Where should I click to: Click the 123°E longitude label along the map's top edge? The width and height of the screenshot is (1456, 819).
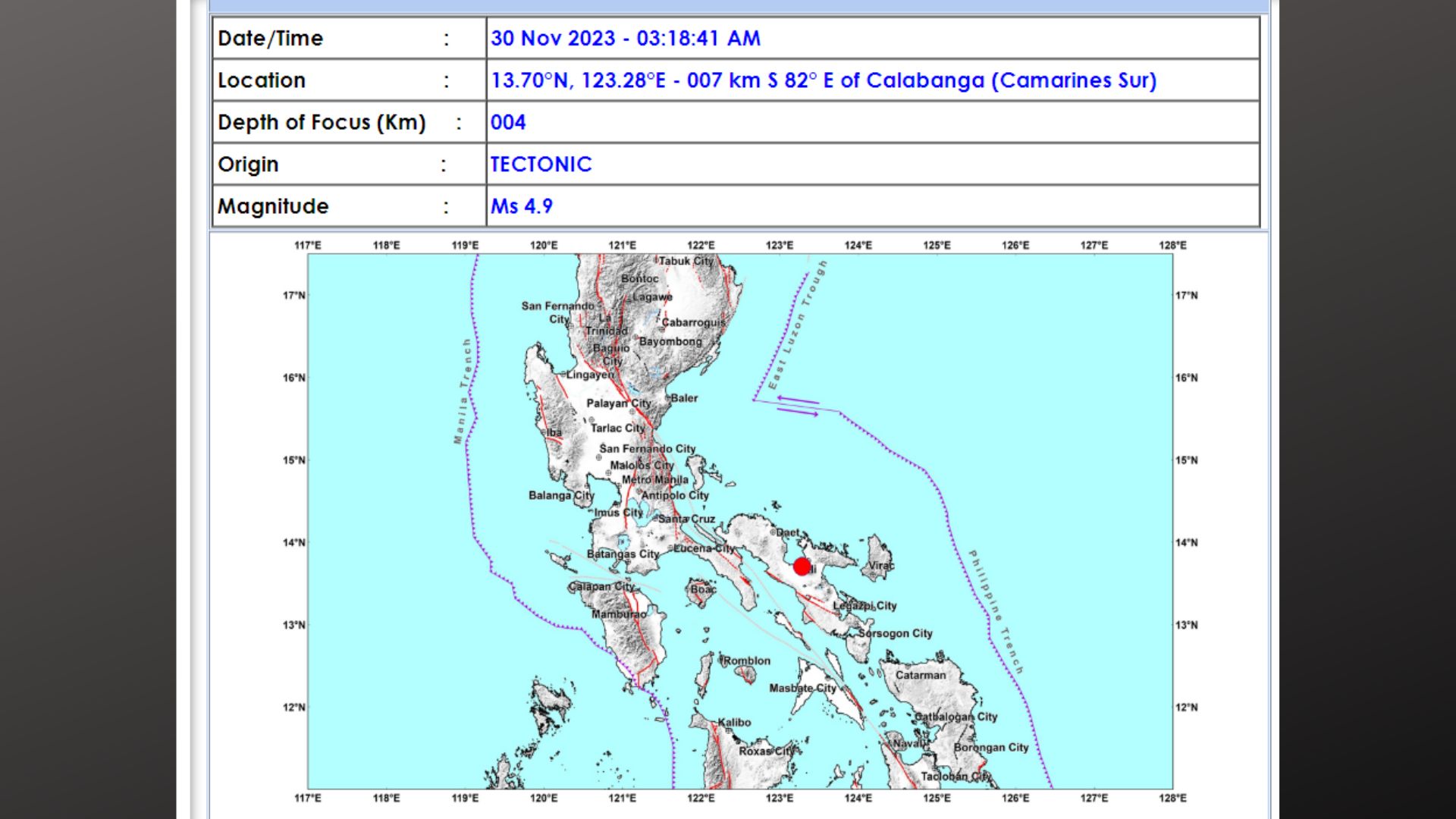pyautogui.click(x=780, y=246)
